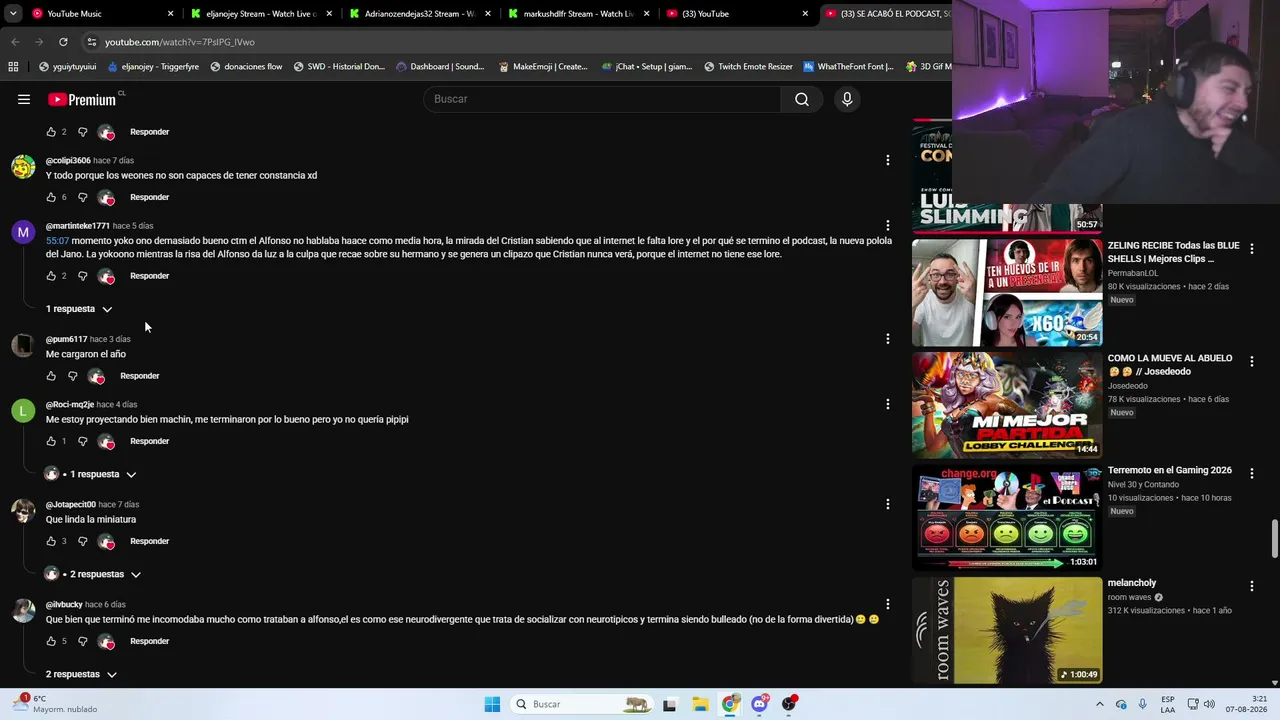Viewport: 1280px width, 720px height.
Task: Dislike @ilvbucky's comment
Action: click(x=83, y=641)
